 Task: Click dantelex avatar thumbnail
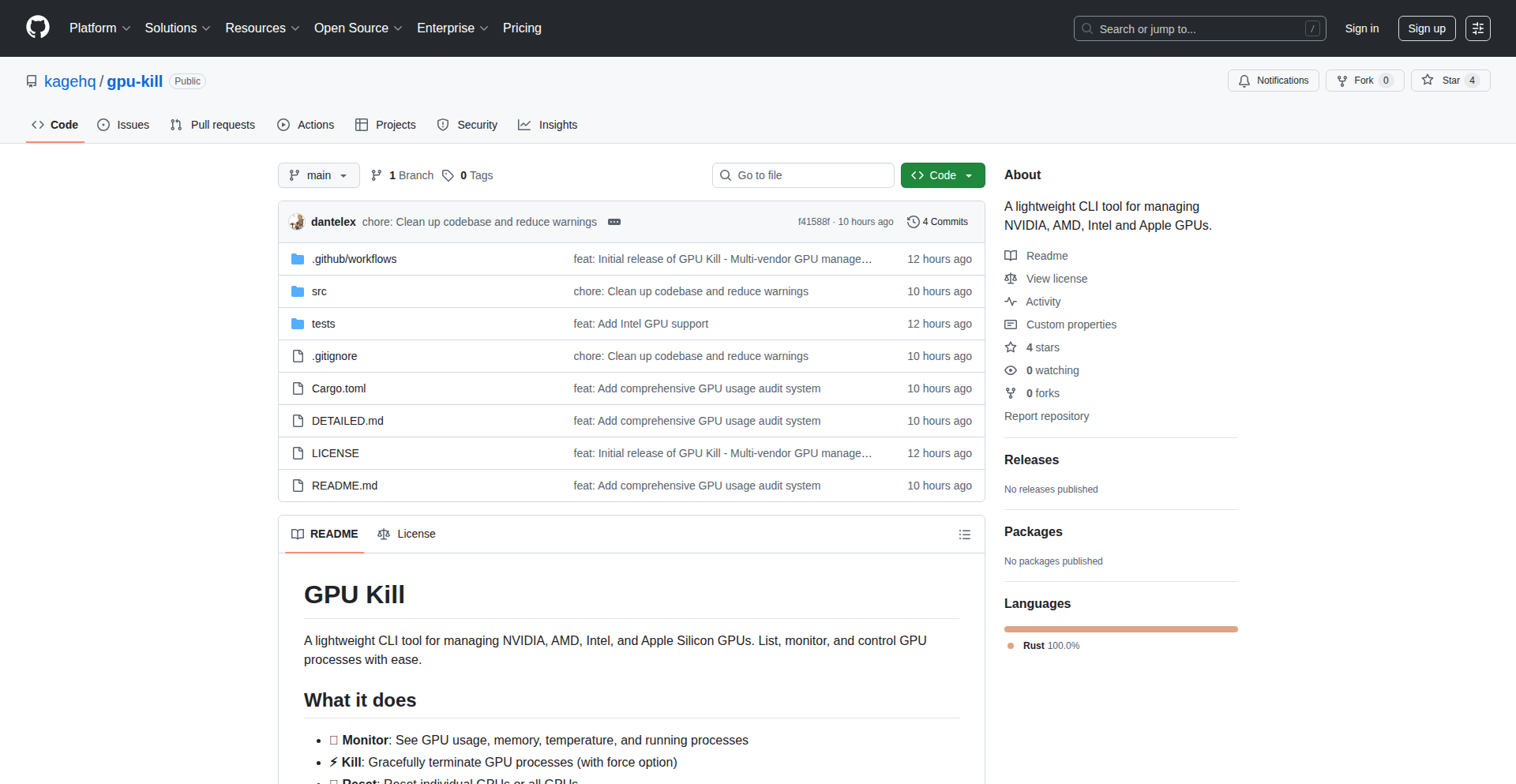(x=297, y=222)
